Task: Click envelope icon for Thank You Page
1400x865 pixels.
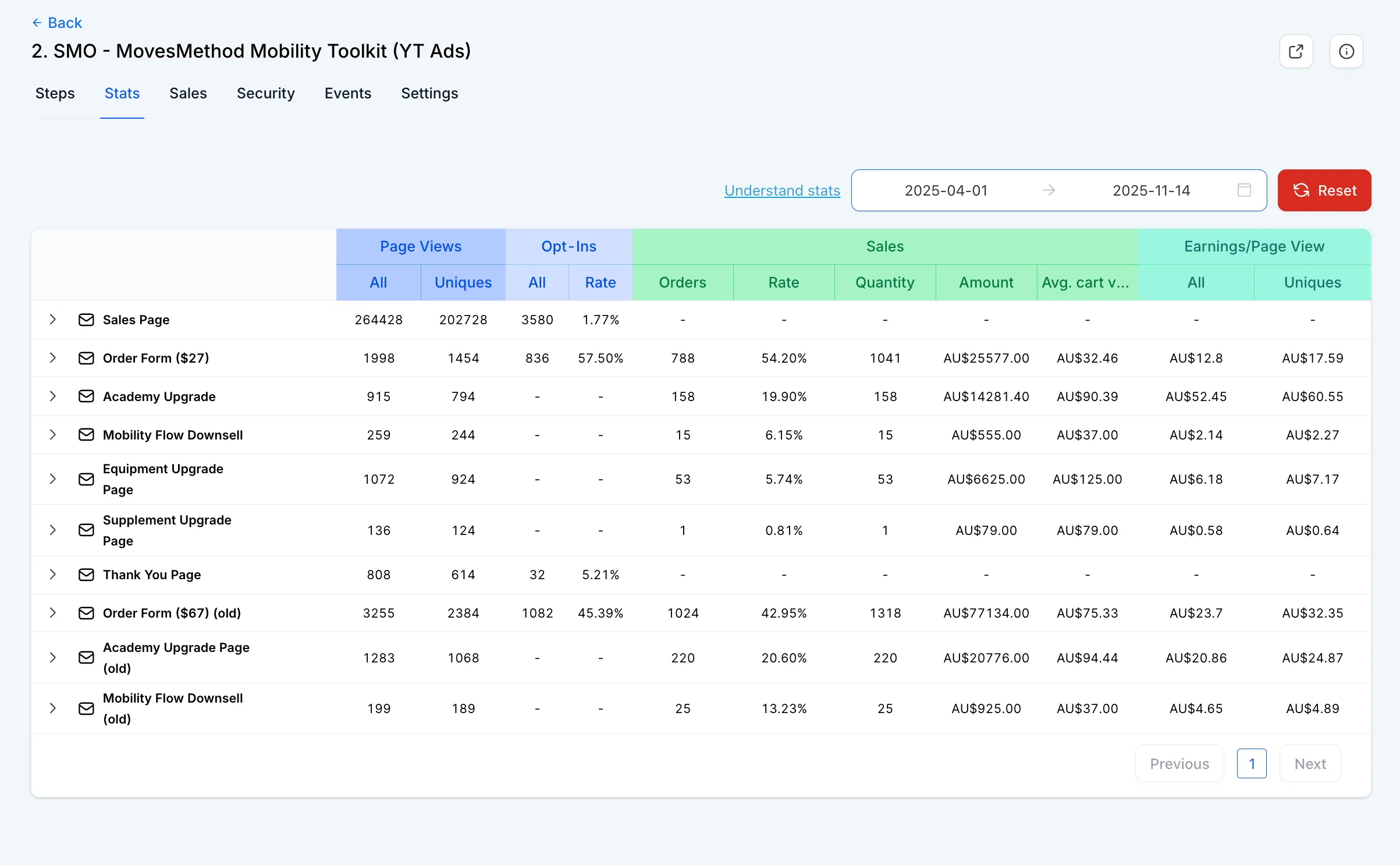Action: coord(86,575)
